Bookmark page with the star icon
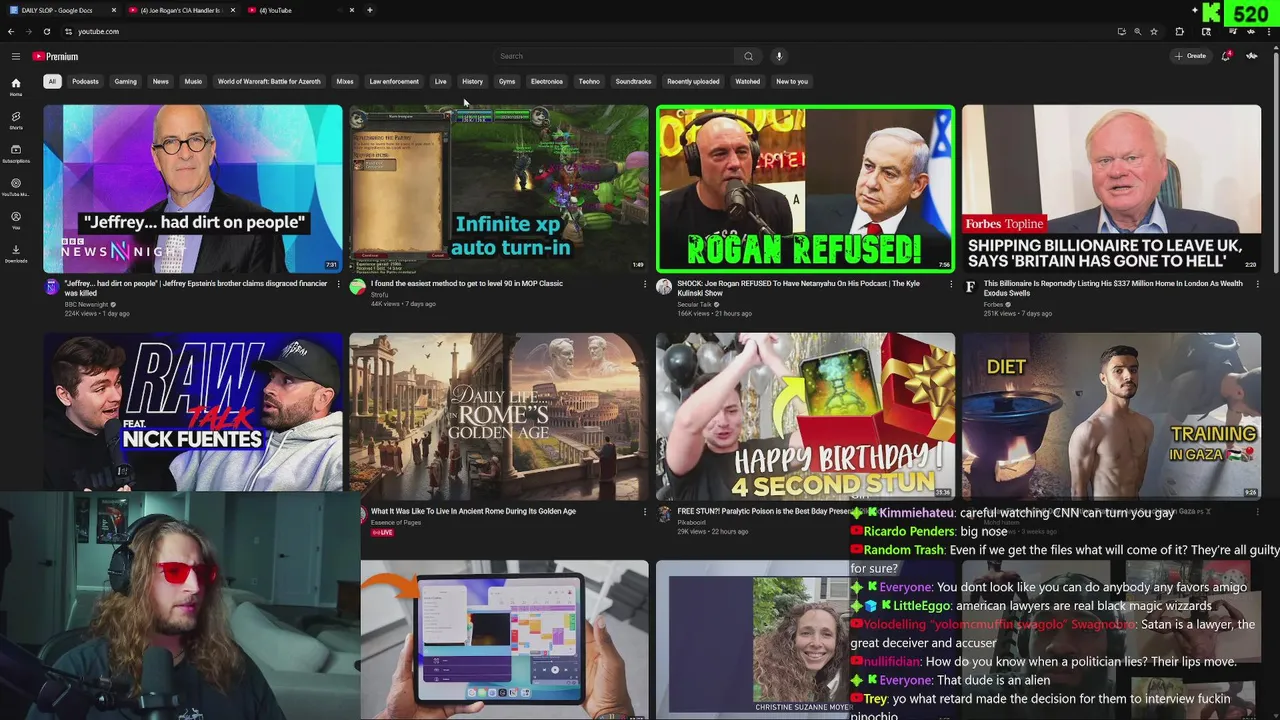Image resolution: width=1280 pixels, height=720 pixels. coord(1154,31)
